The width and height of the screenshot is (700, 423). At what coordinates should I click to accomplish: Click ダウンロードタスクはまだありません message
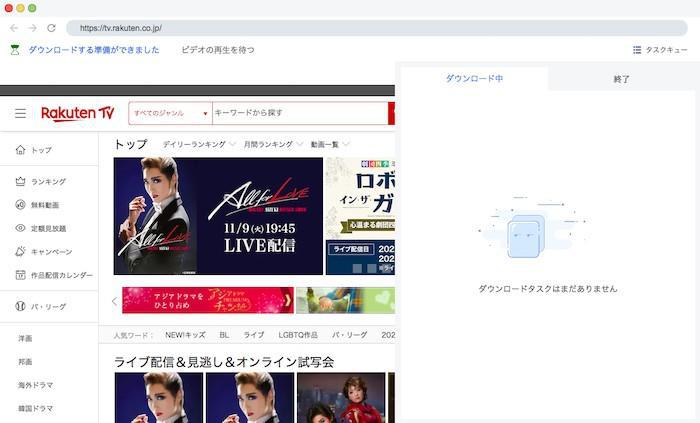548,289
